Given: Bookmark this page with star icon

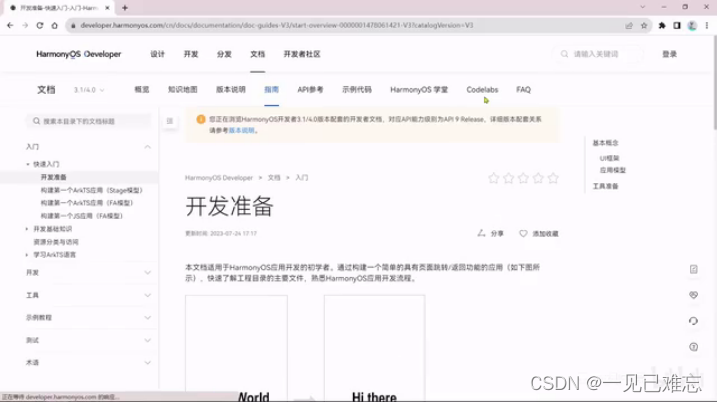Looking at the screenshot, I should pos(644,26).
